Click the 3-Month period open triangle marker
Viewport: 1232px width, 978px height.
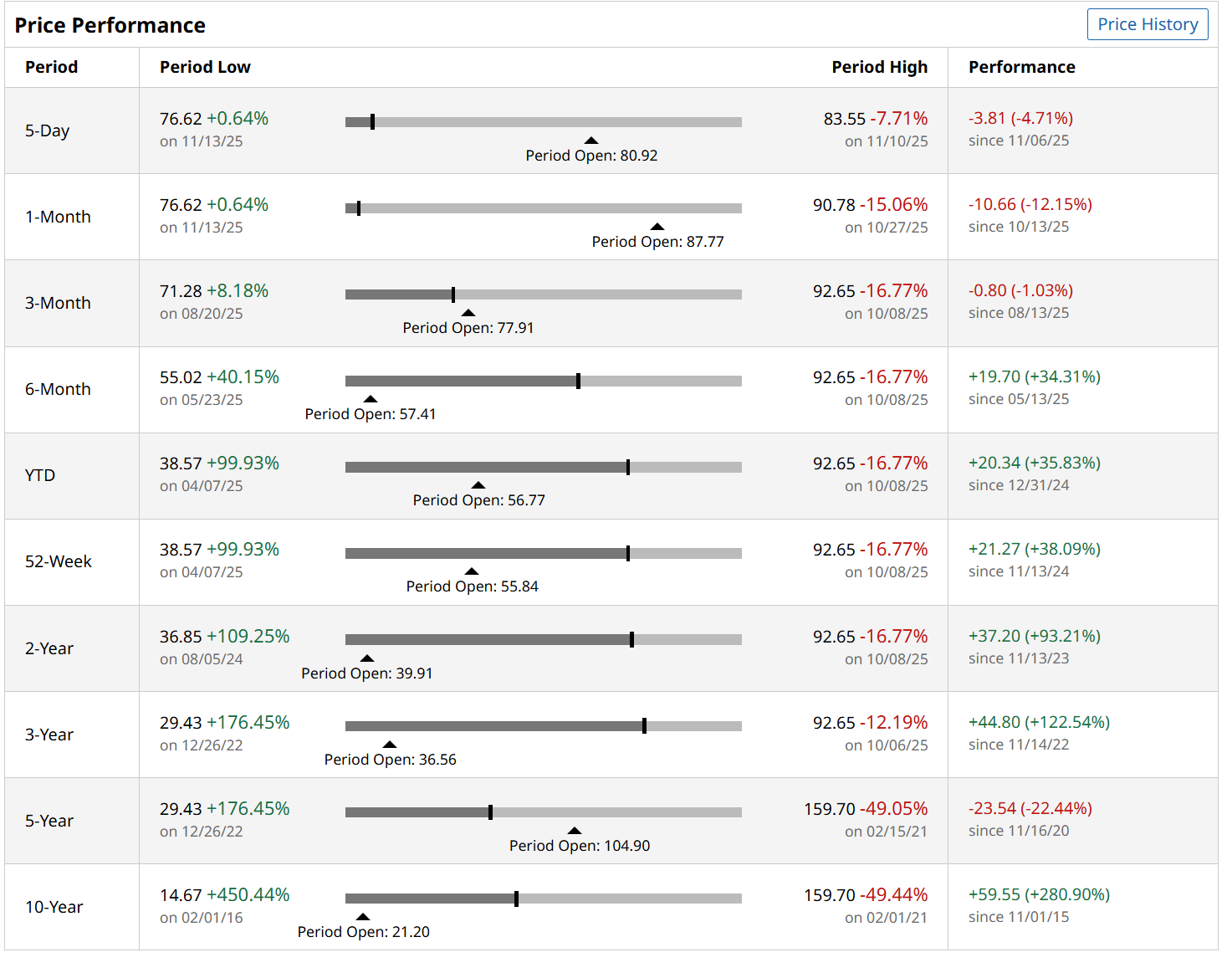pos(468,313)
